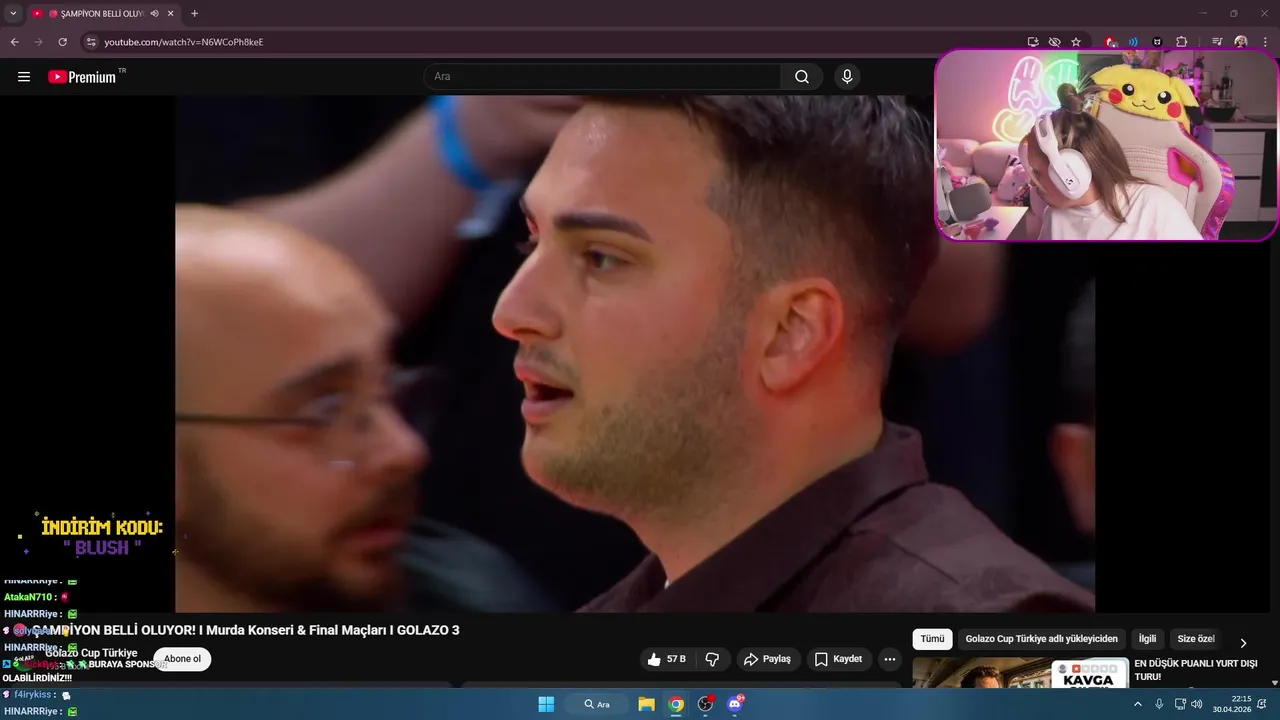Subscribe using the 'Abone ol' button
The height and width of the screenshot is (720, 1280).
(x=182, y=659)
